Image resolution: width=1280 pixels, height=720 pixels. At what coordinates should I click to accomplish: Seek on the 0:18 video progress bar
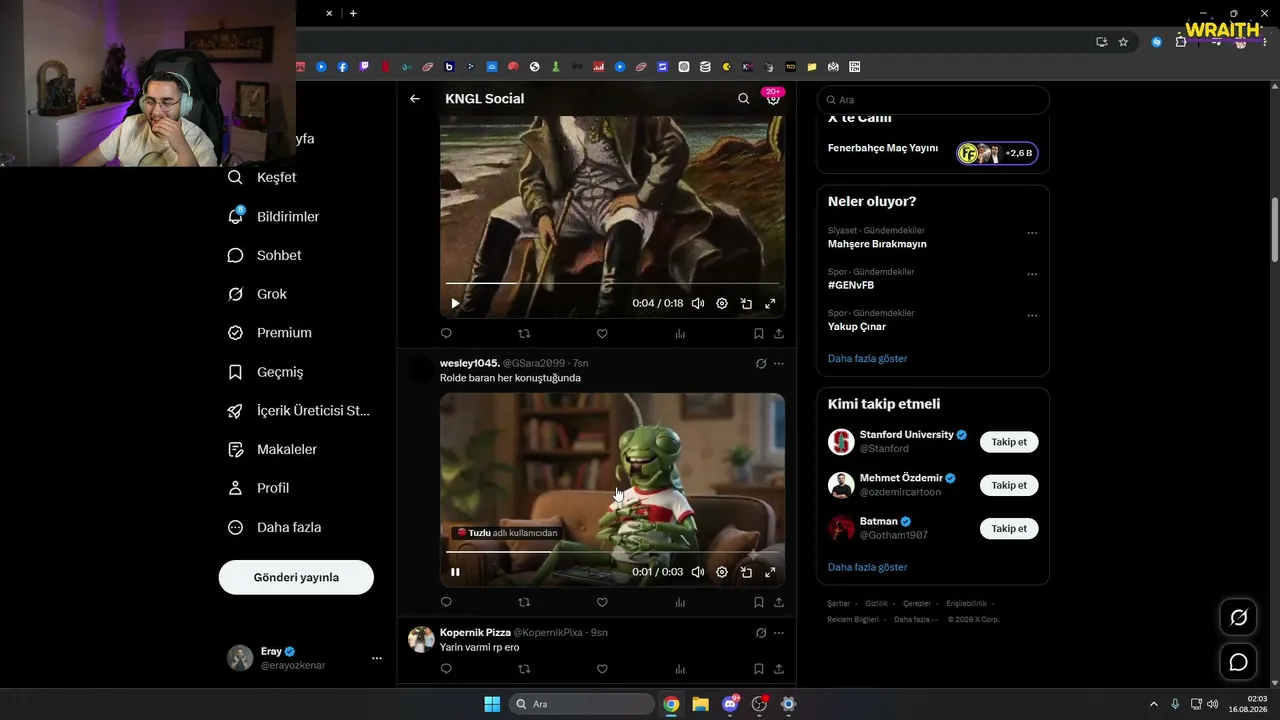pos(612,283)
